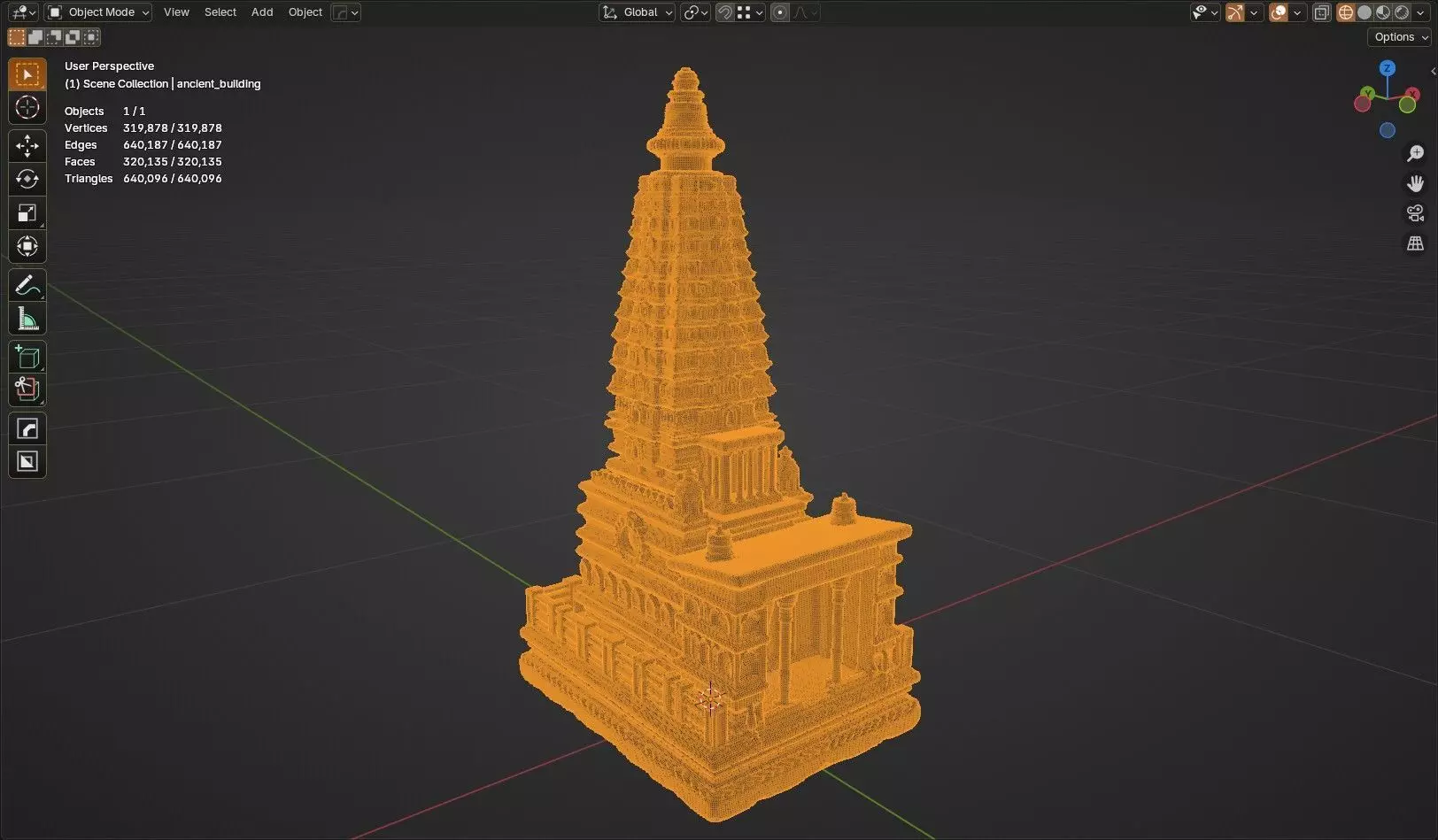Set selection mode to subtract selection
Screen dimensions: 1438x840
click(x=54, y=37)
